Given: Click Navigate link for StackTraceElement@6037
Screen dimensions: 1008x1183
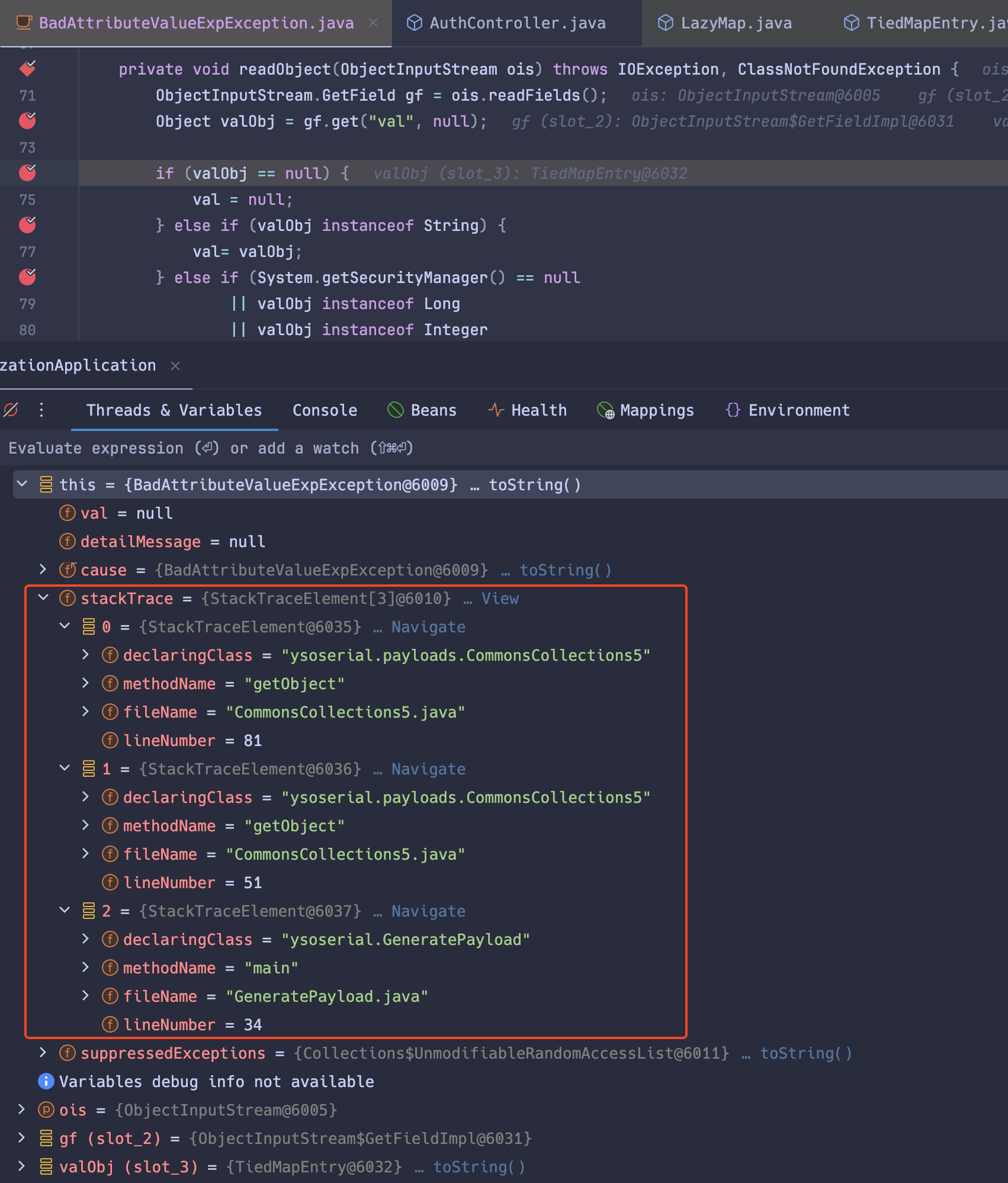Looking at the screenshot, I should click(x=428, y=911).
